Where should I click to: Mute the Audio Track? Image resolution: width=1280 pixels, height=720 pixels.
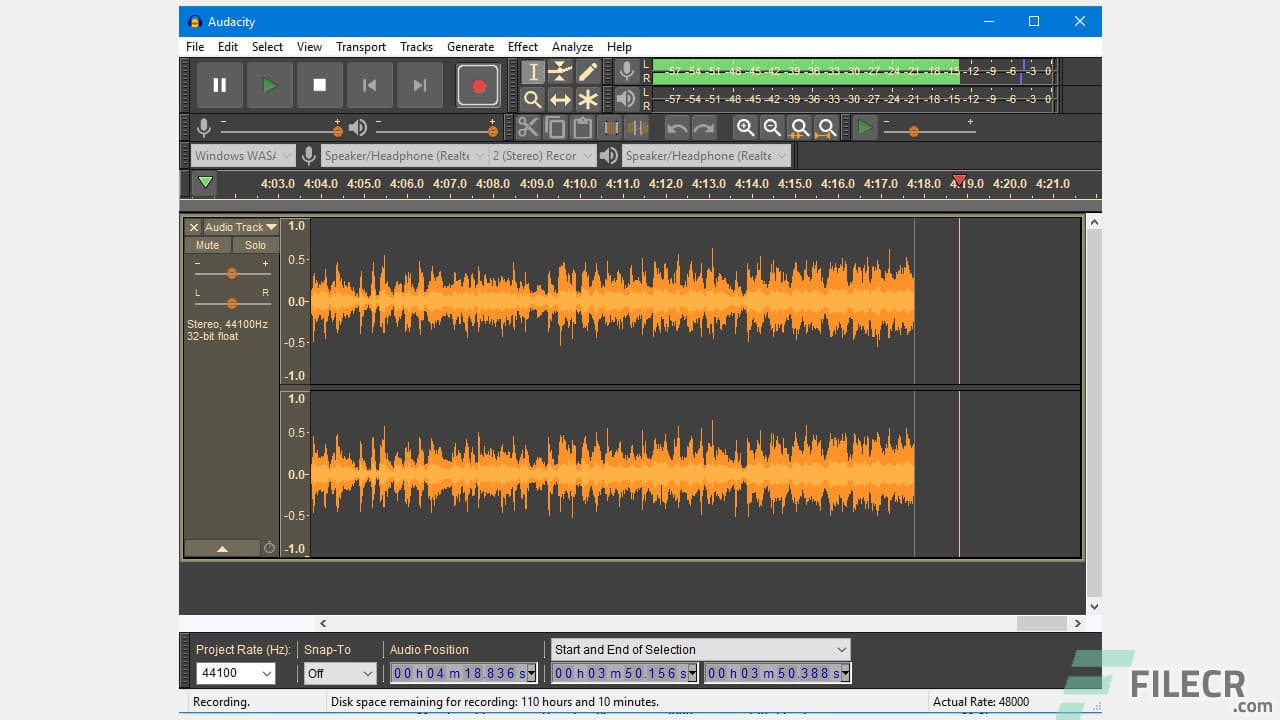click(x=207, y=245)
